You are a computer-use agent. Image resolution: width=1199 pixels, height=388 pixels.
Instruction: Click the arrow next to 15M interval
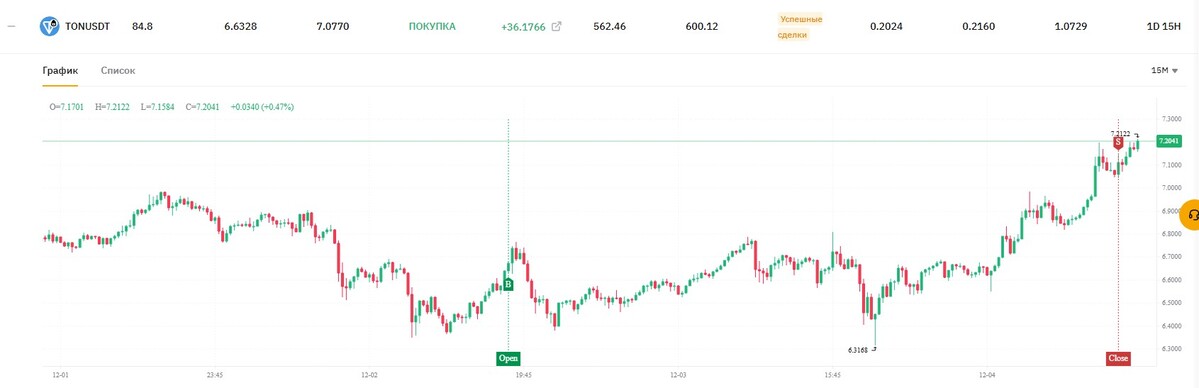point(1175,71)
